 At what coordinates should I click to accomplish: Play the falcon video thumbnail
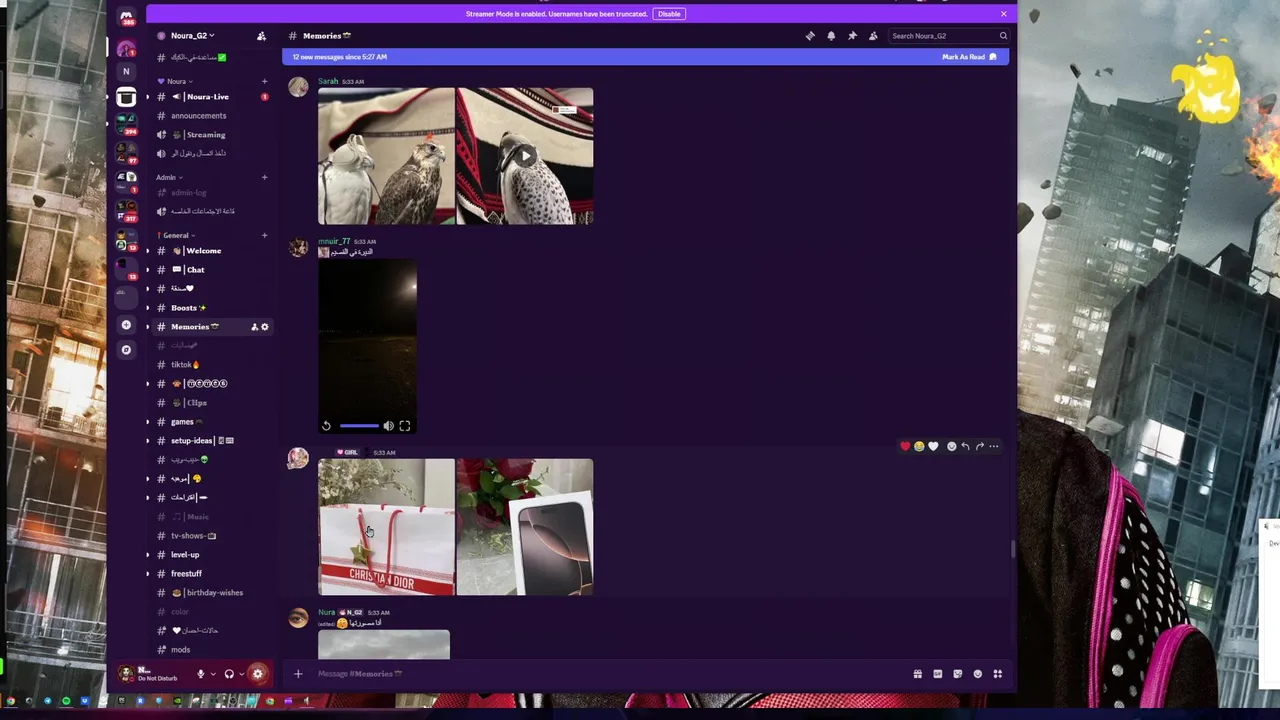525,156
